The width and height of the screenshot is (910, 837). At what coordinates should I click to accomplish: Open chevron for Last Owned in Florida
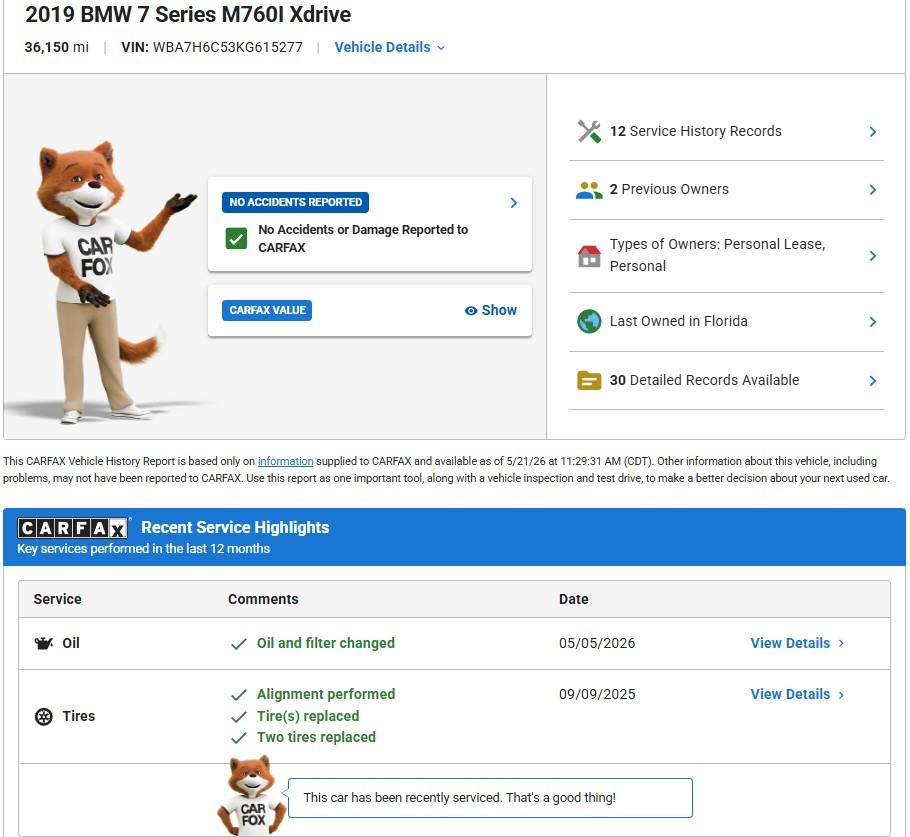tap(872, 322)
